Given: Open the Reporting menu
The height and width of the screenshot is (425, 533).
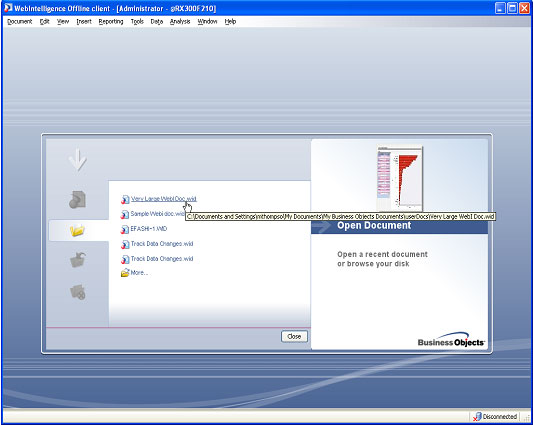Looking at the screenshot, I should [x=111, y=21].
